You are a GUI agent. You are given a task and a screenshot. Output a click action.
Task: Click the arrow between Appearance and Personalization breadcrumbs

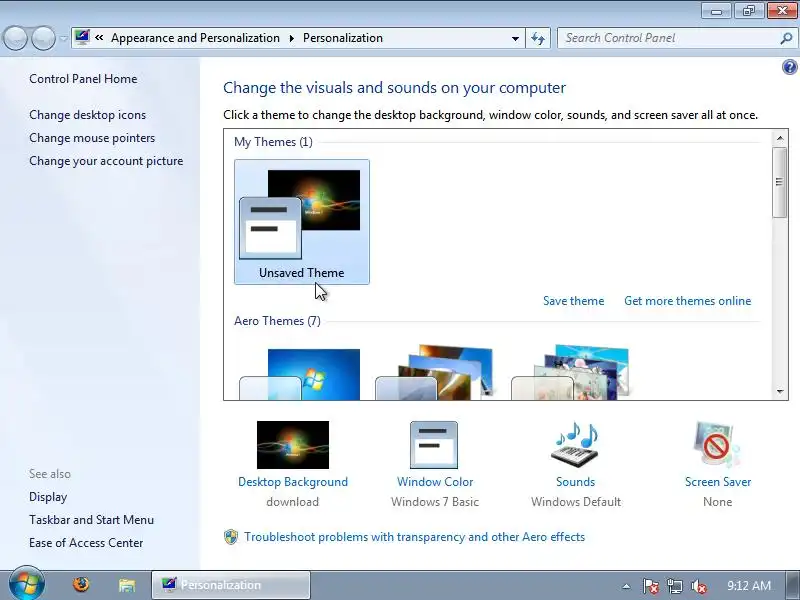click(292, 38)
